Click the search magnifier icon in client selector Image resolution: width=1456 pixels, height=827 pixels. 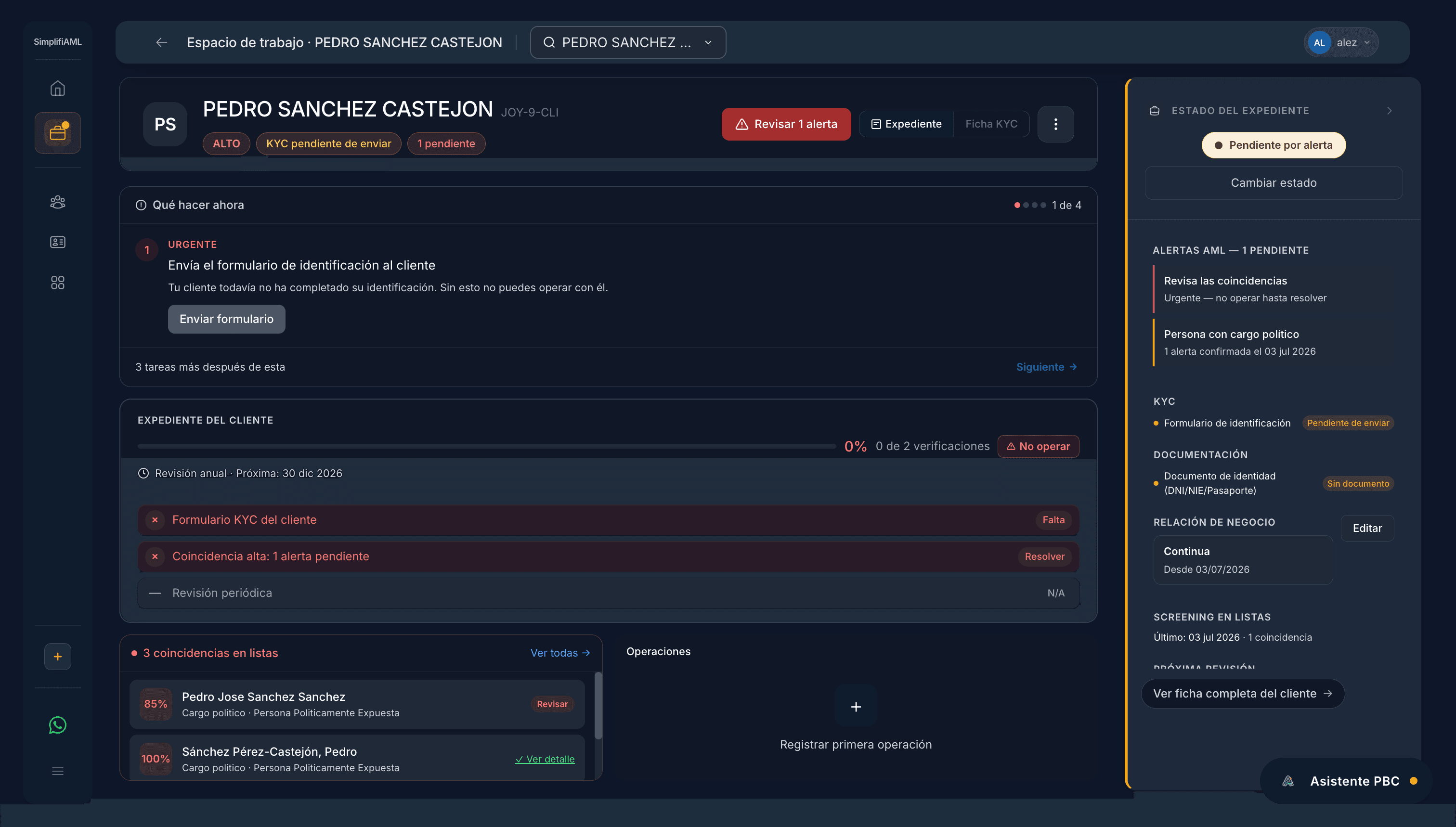click(x=549, y=42)
